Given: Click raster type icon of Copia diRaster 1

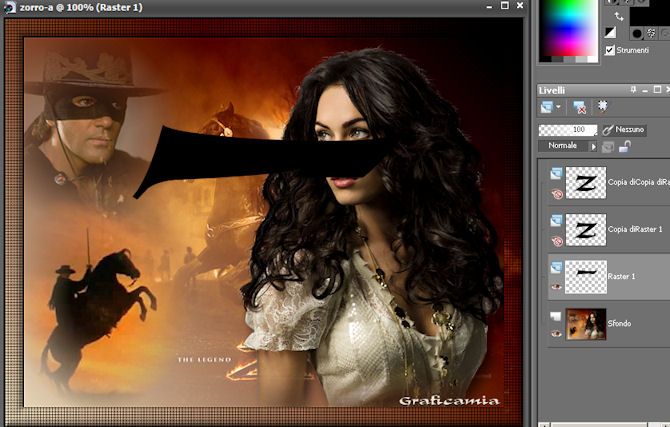Looking at the screenshot, I should (556, 220).
